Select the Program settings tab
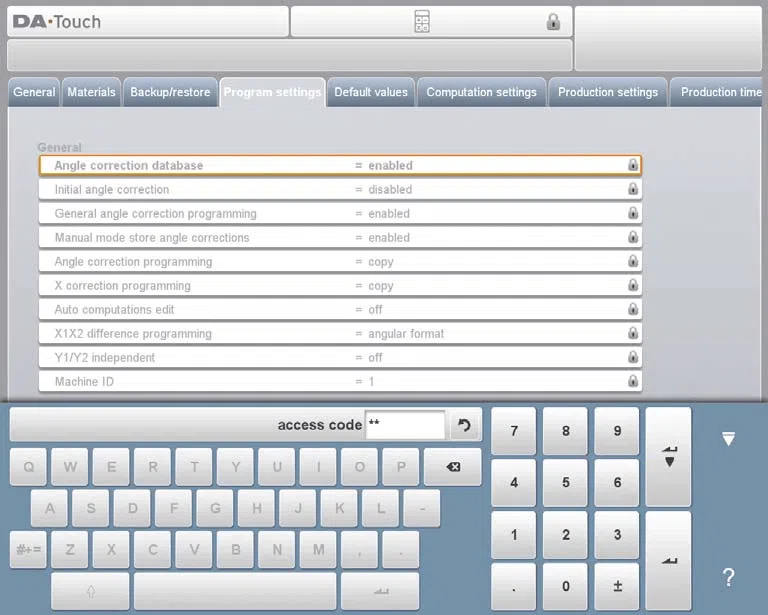The width and height of the screenshot is (768, 615). click(272, 92)
